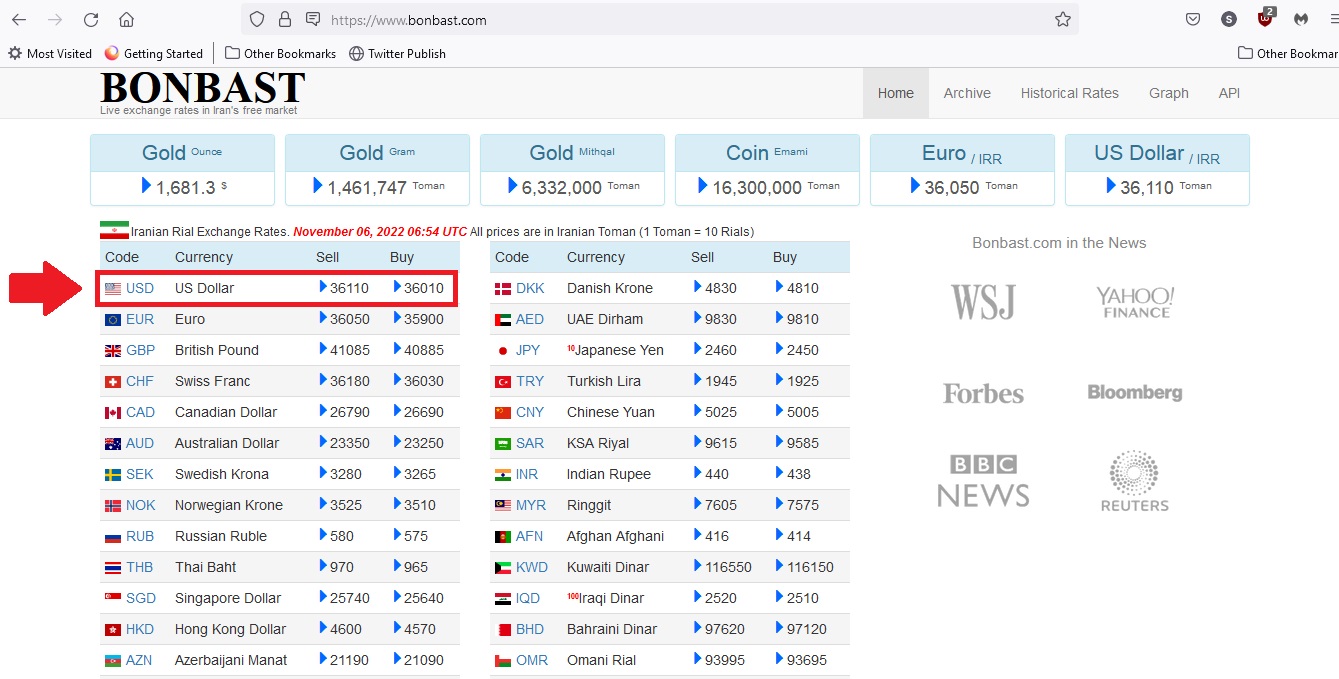Open the Archive tab
Screen dimensions: 1339x679
click(x=967, y=93)
